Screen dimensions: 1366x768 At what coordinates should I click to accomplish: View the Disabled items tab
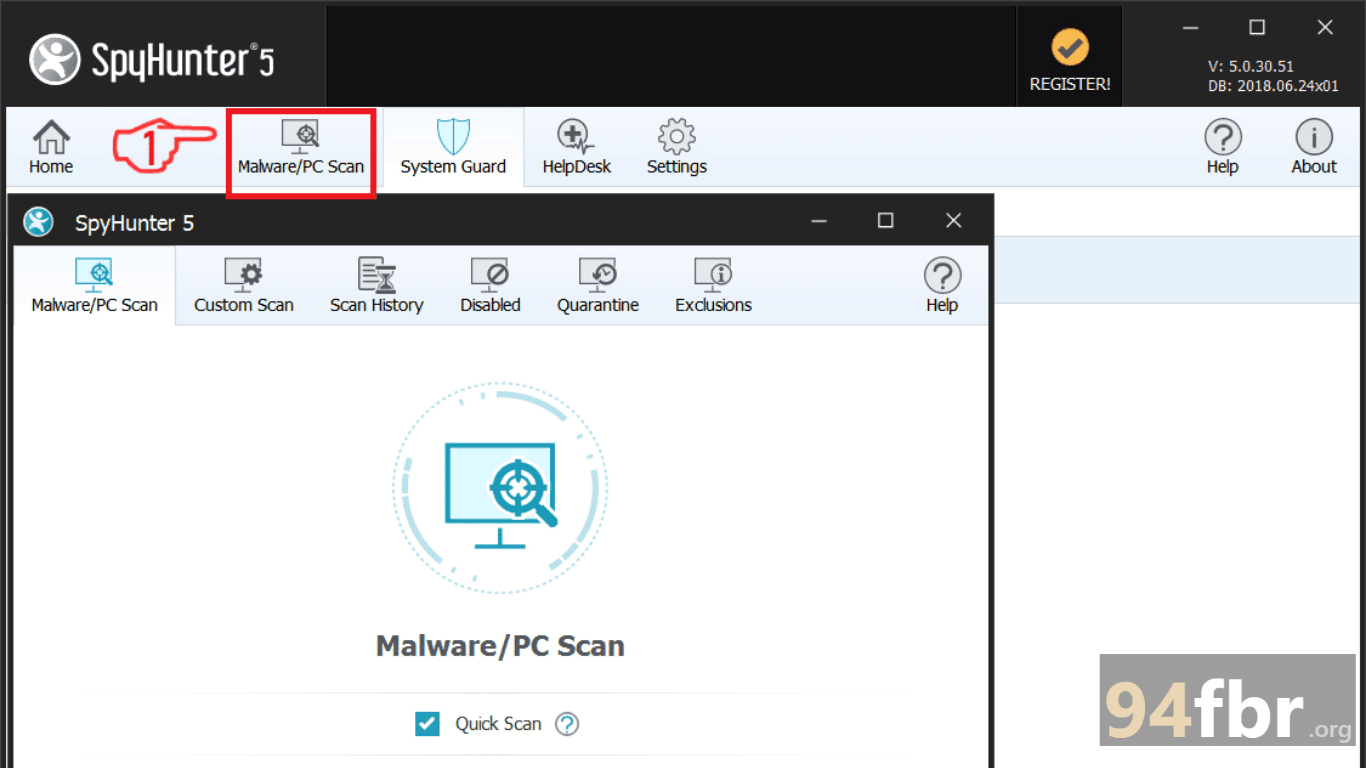pos(490,286)
